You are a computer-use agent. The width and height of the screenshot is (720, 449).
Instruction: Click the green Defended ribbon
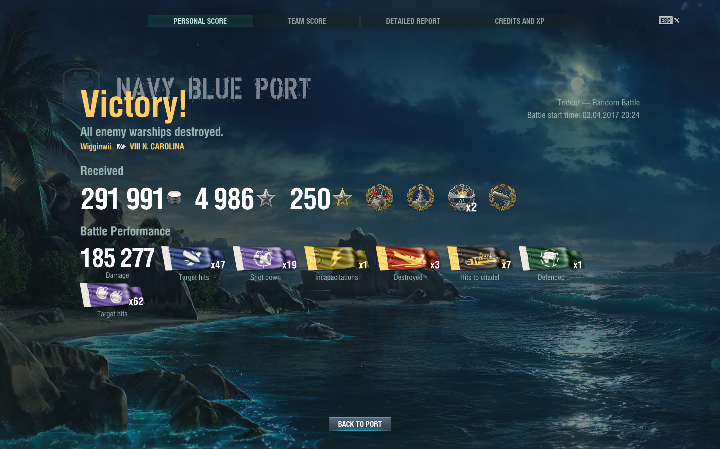click(x=551, y=258)
